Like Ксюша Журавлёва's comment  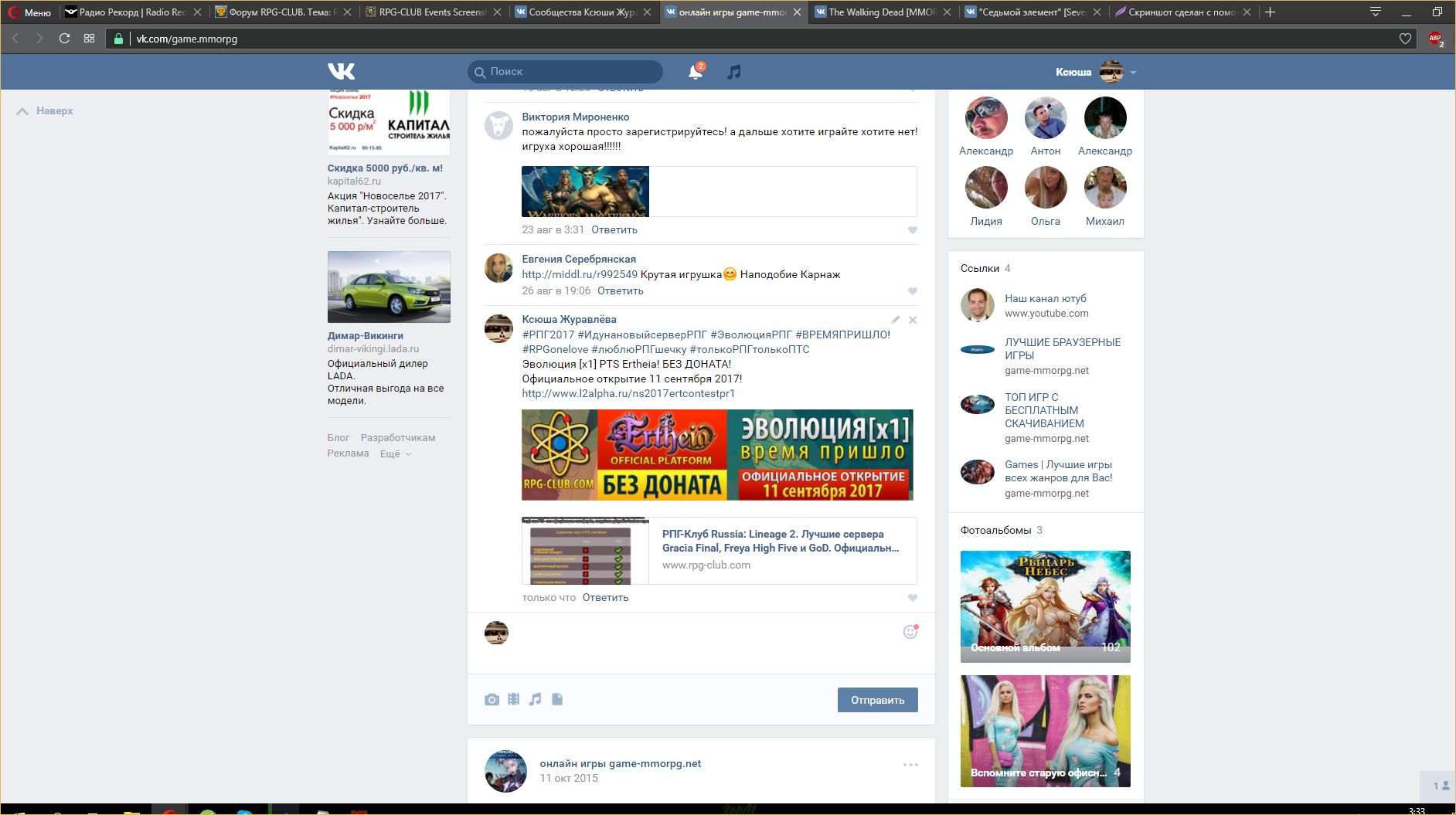coord(912,598)
